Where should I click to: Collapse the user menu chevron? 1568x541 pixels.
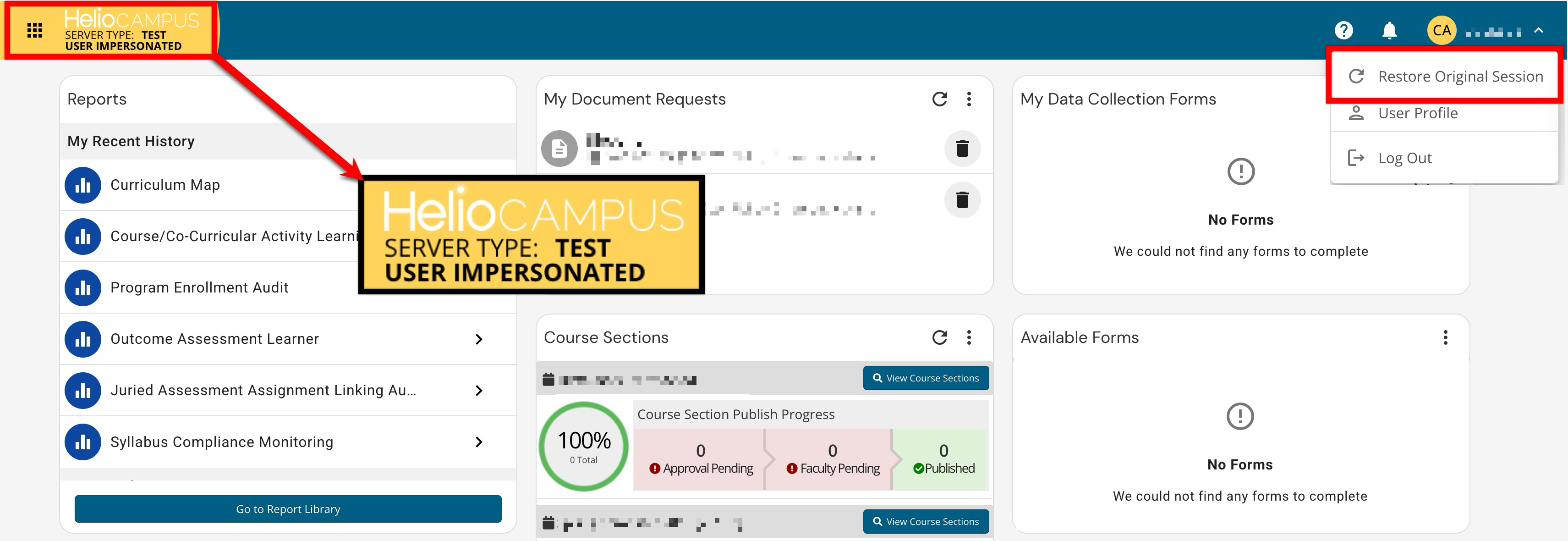(x=1538, y=30)
